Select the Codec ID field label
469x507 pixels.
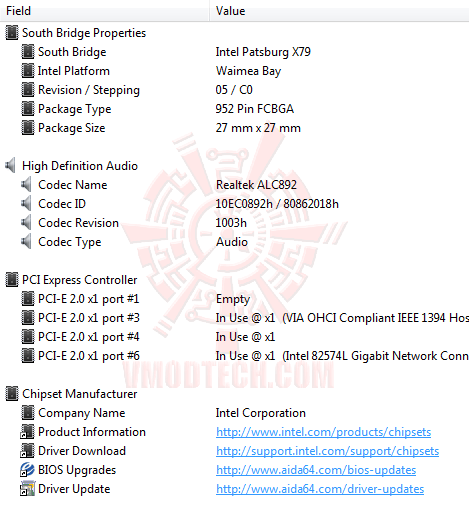click(x=62, y=204)
